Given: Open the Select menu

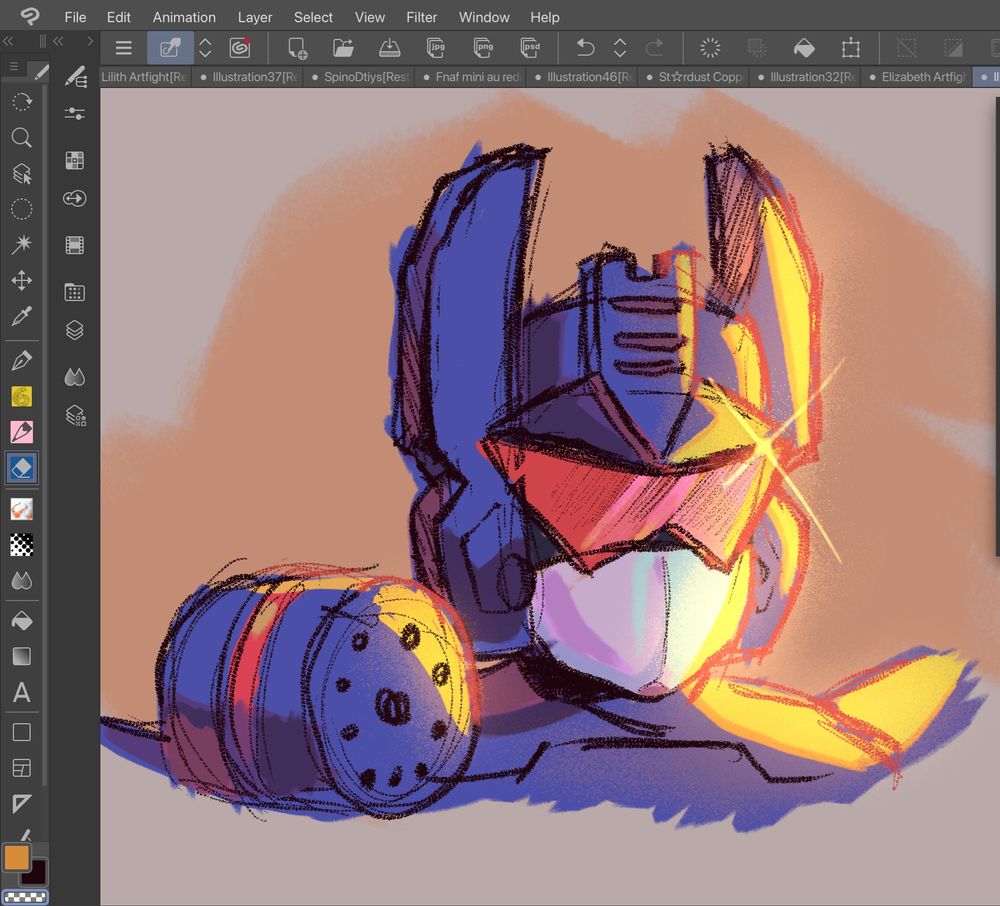Looking at the screenshot, I should 313,17.
